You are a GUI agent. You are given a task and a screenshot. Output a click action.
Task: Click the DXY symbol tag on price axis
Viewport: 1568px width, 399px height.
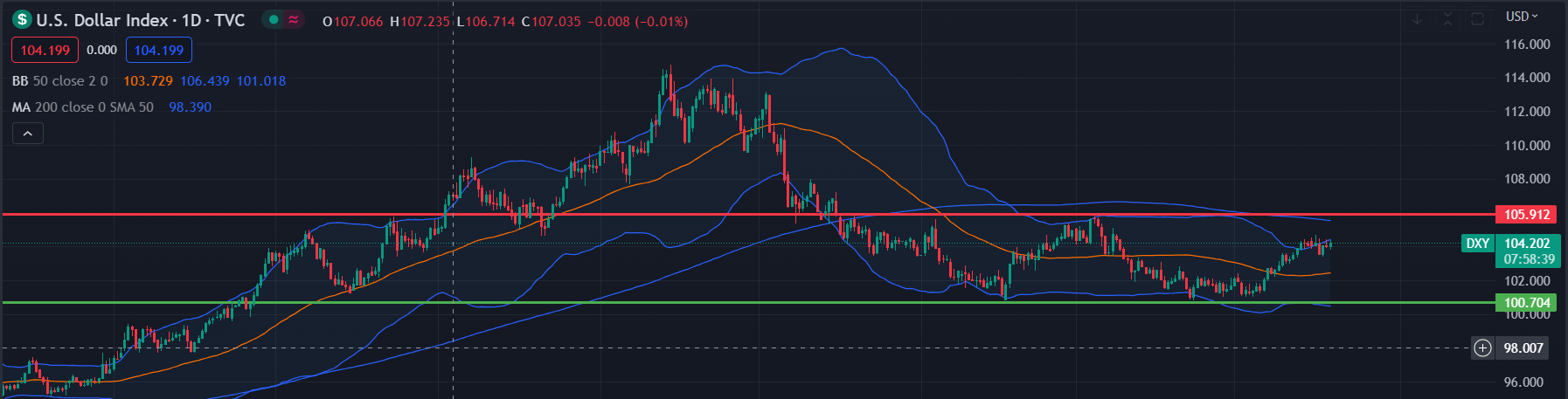[1477, 244]
